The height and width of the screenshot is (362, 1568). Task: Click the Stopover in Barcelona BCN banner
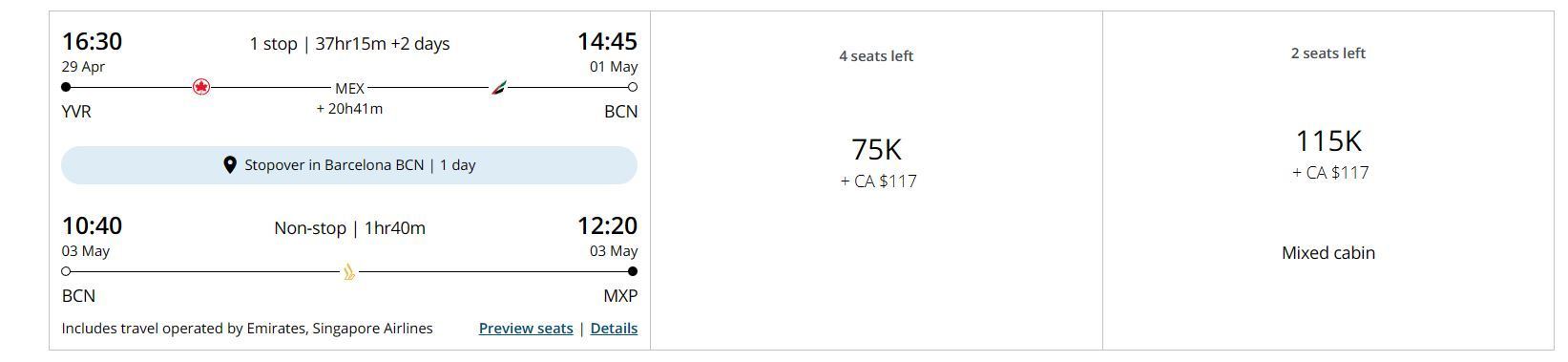[349, 165]
